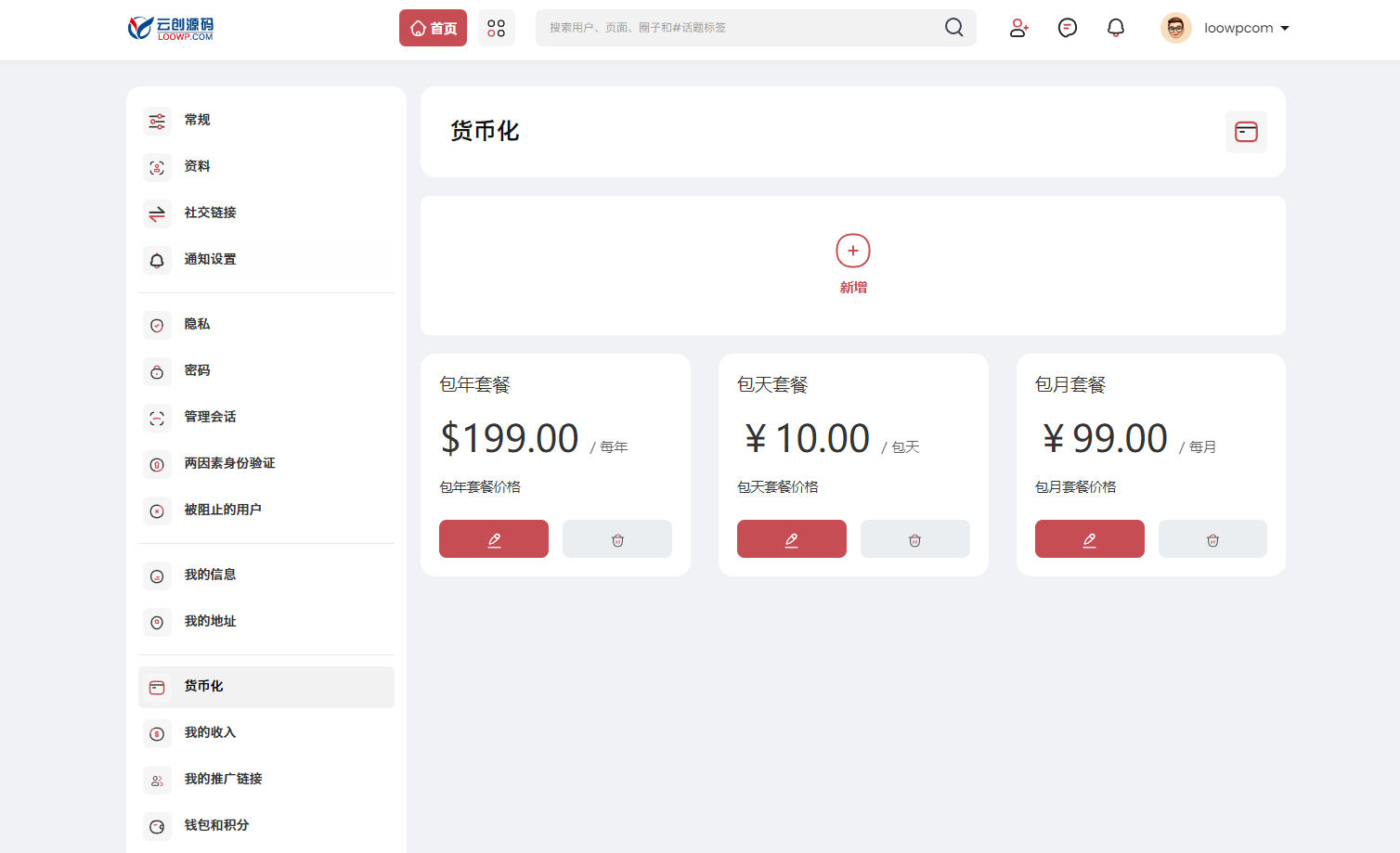Open 资料 profile settings
The height and width of the screenshot is (853, 1400).
click(266, 167)
